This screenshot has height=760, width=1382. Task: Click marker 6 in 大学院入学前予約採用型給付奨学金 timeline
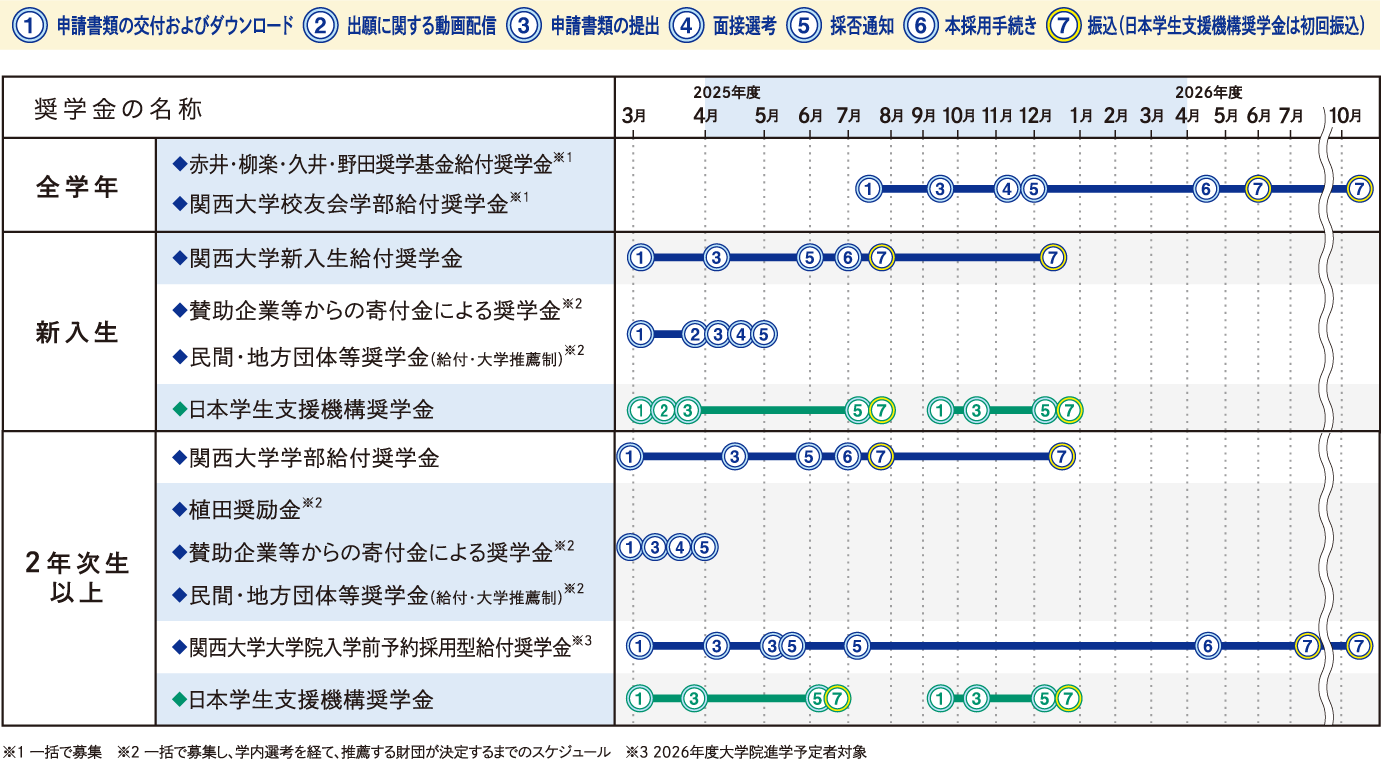tap(1209, 646)
